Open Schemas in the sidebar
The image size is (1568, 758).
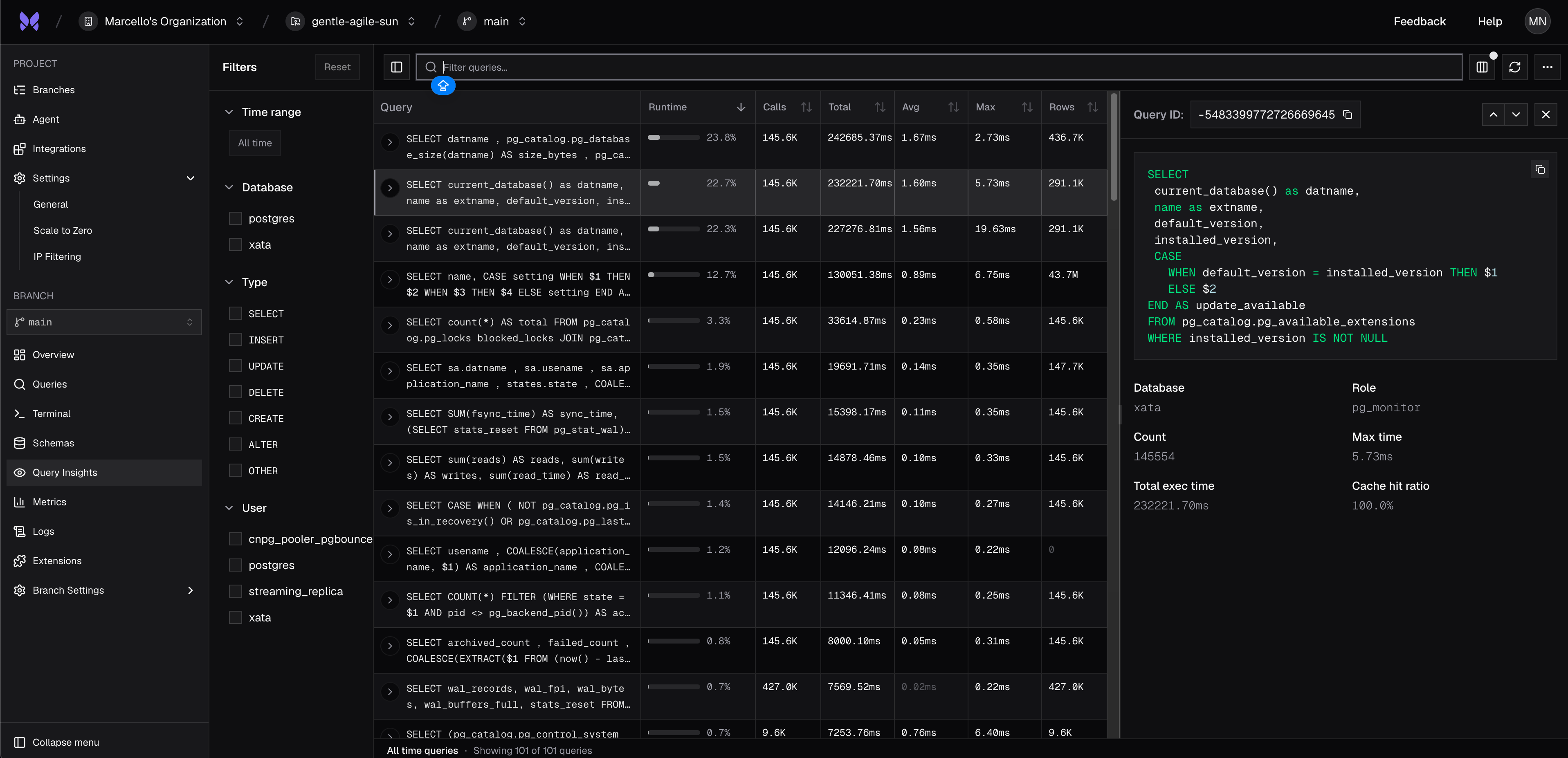point(104,443)
